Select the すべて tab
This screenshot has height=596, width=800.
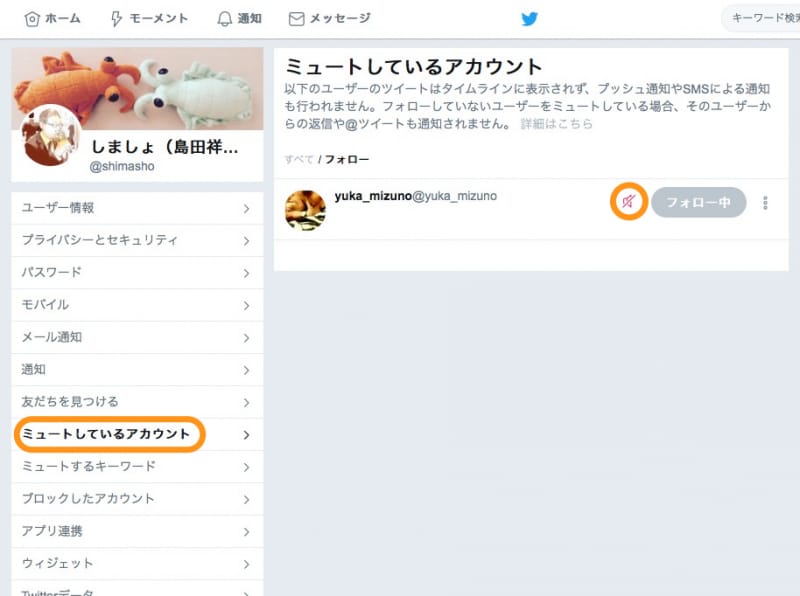(297, 159)
